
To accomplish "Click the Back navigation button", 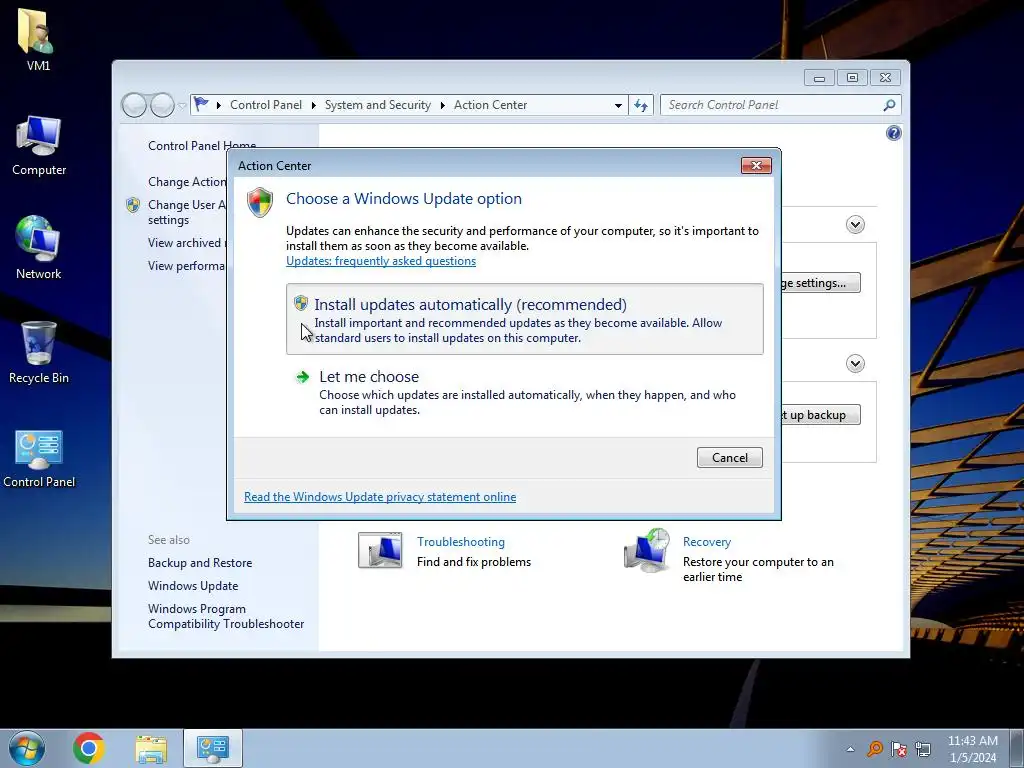I will pos(134,105).
